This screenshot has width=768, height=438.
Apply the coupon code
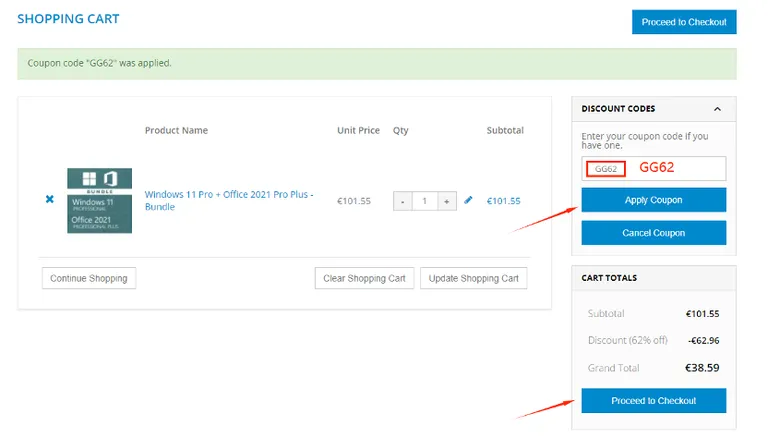[x=653, y=200]
